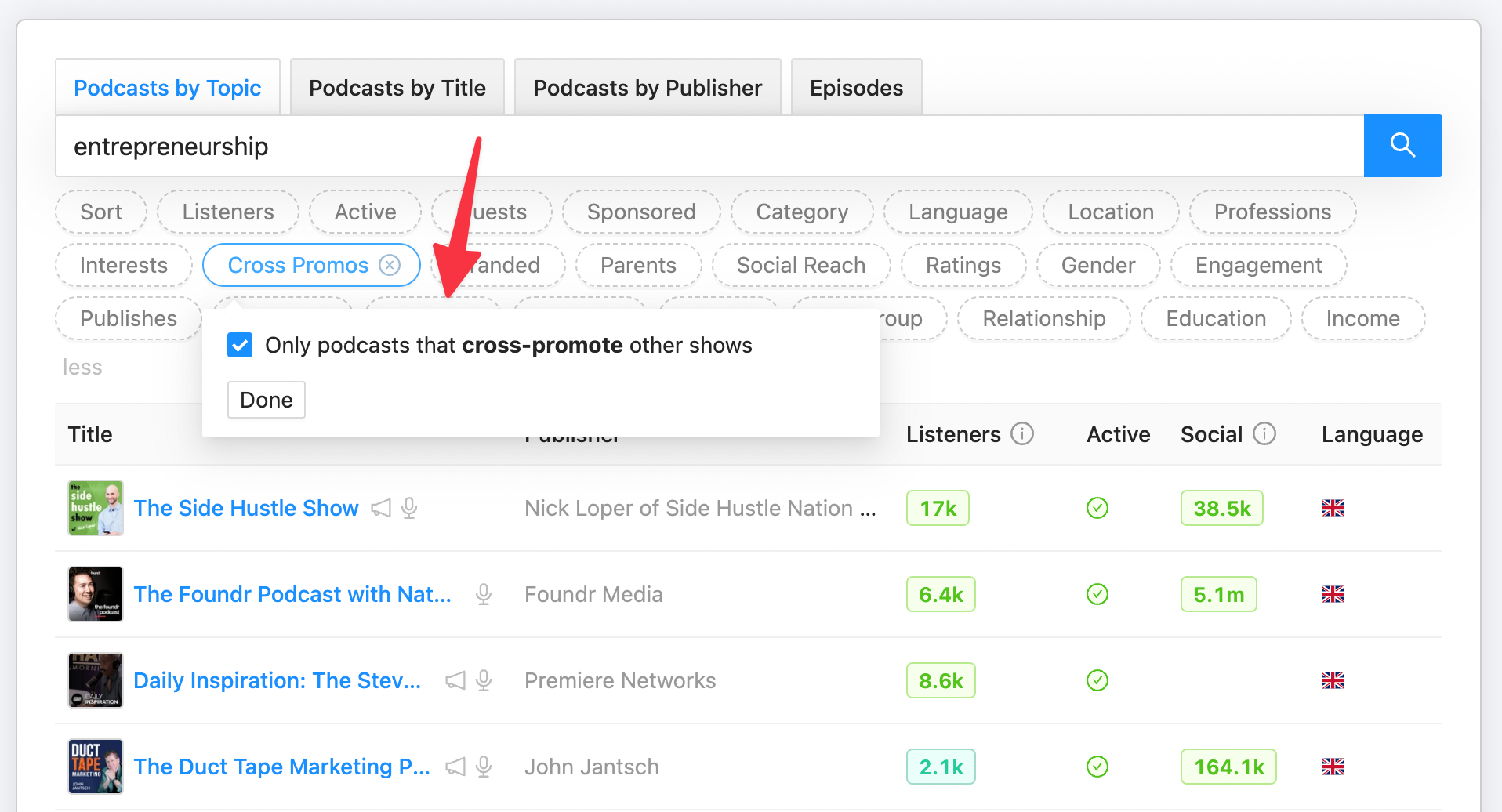Click the Listeners column info icon
The height and width of the screenshot is (812, 1502).
pos(1022,433)
